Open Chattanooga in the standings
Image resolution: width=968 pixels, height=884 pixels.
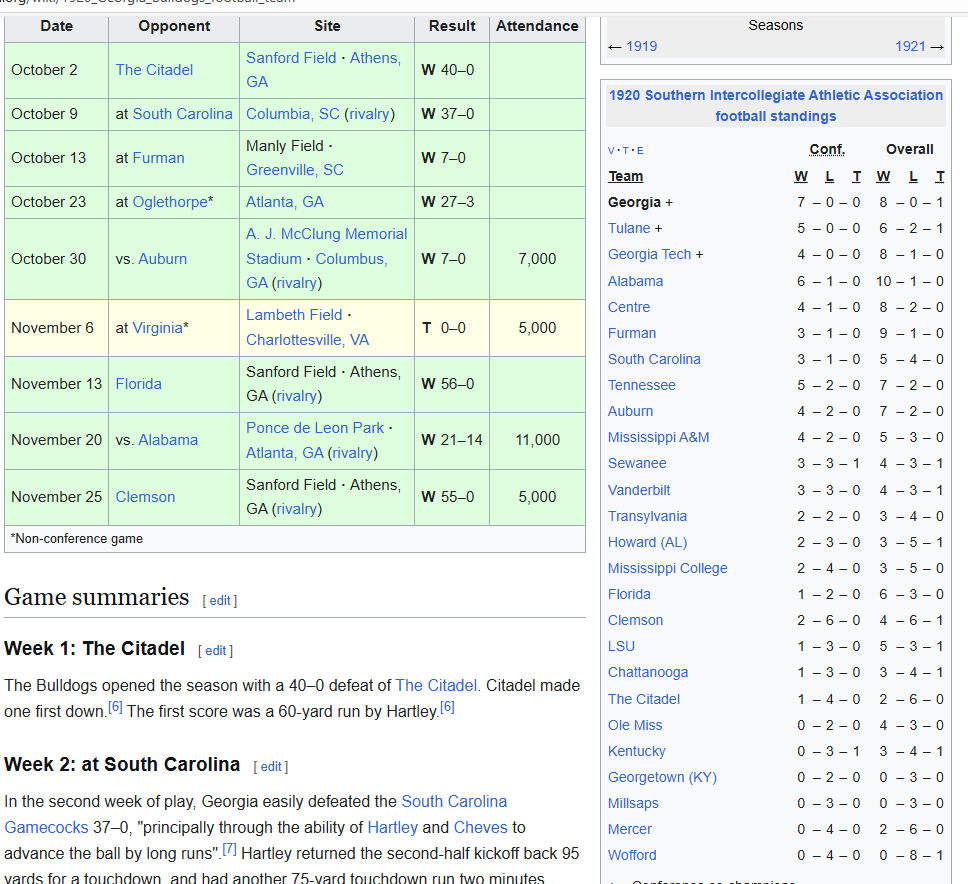pos(648,672)
